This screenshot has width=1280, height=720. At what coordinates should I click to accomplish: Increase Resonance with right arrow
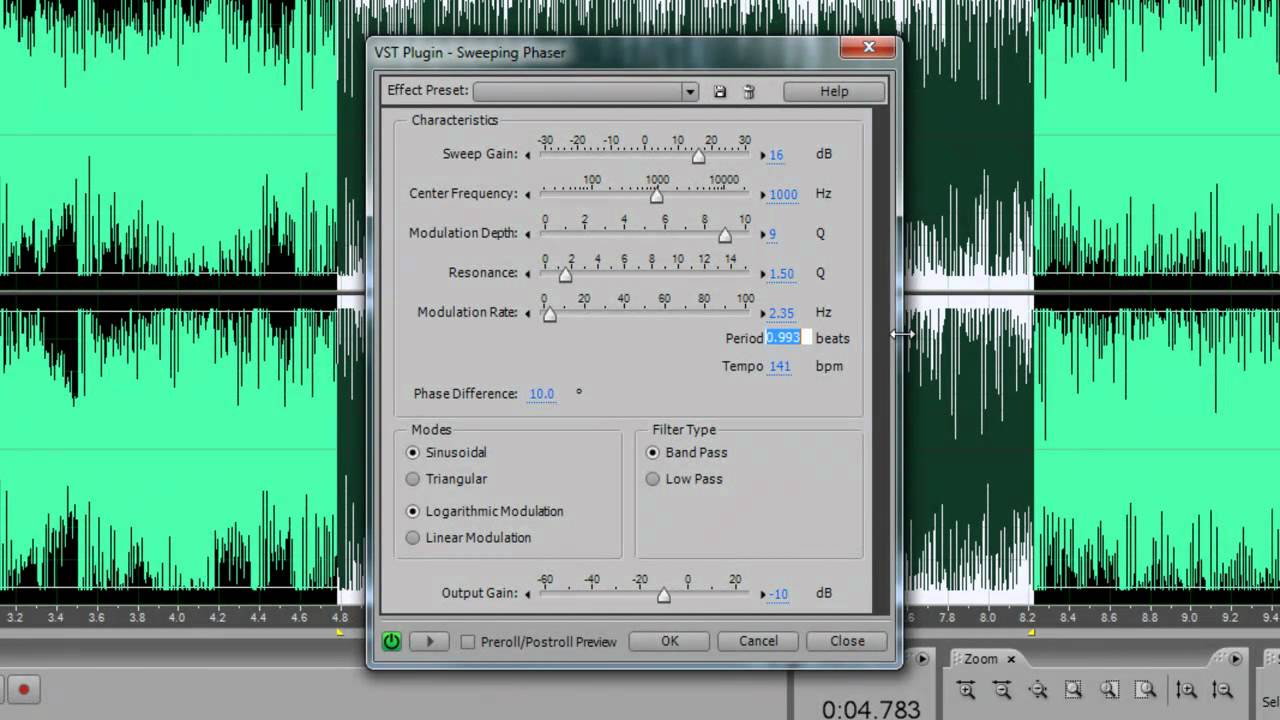763,273
